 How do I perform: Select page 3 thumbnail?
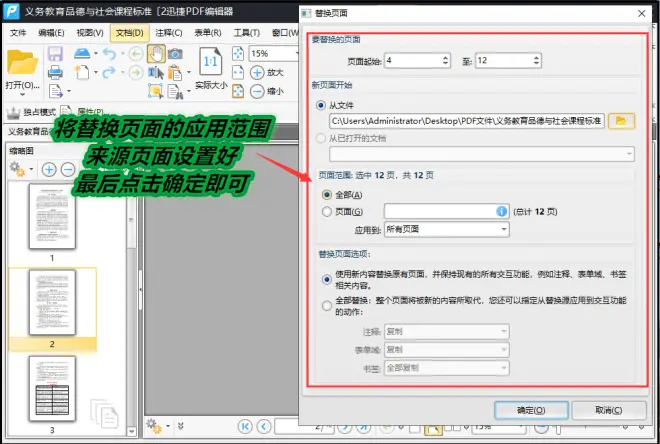(x=52, y=388)
